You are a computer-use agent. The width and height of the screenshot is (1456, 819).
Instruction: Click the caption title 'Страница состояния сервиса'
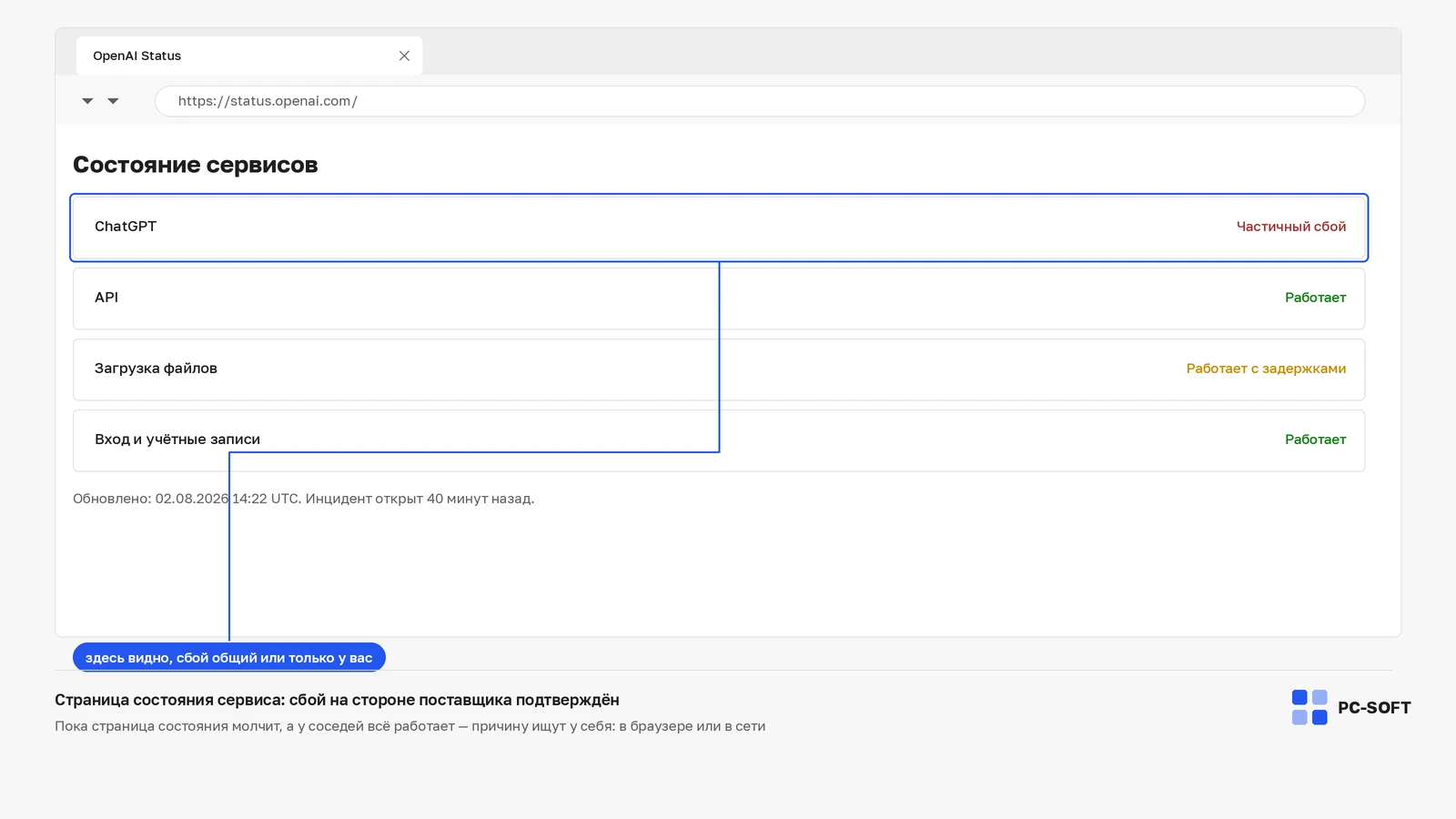coord(337,700)
